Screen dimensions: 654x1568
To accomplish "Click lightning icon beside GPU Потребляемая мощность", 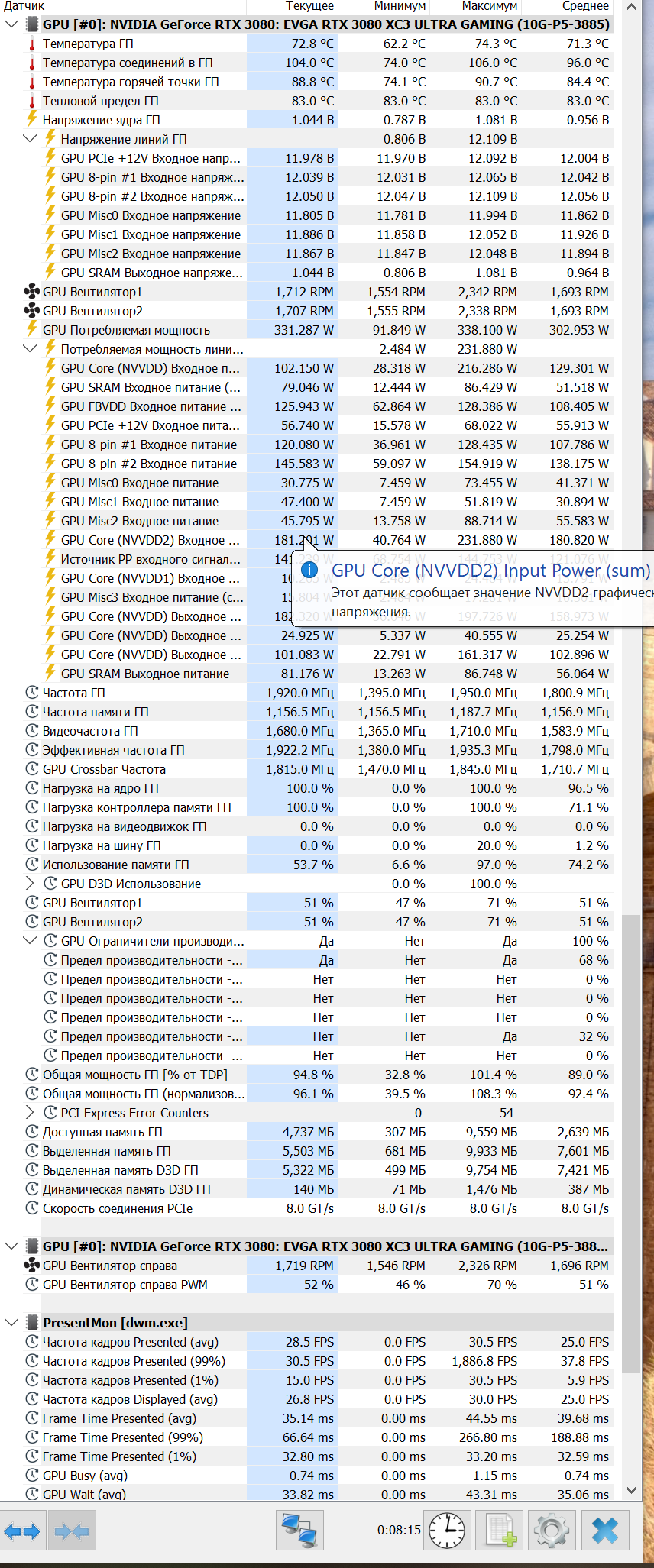I will (32, 329).
